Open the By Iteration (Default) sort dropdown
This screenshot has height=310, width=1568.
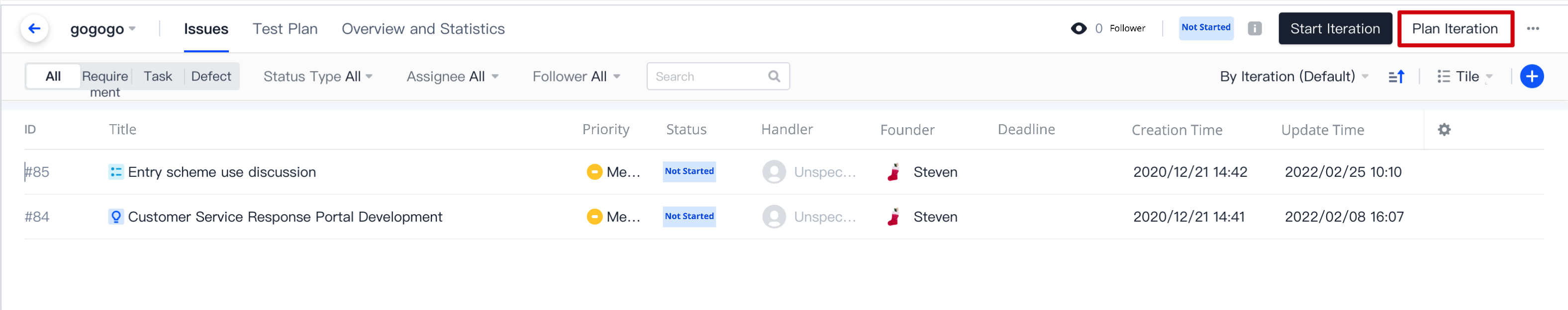(1293, 77)
